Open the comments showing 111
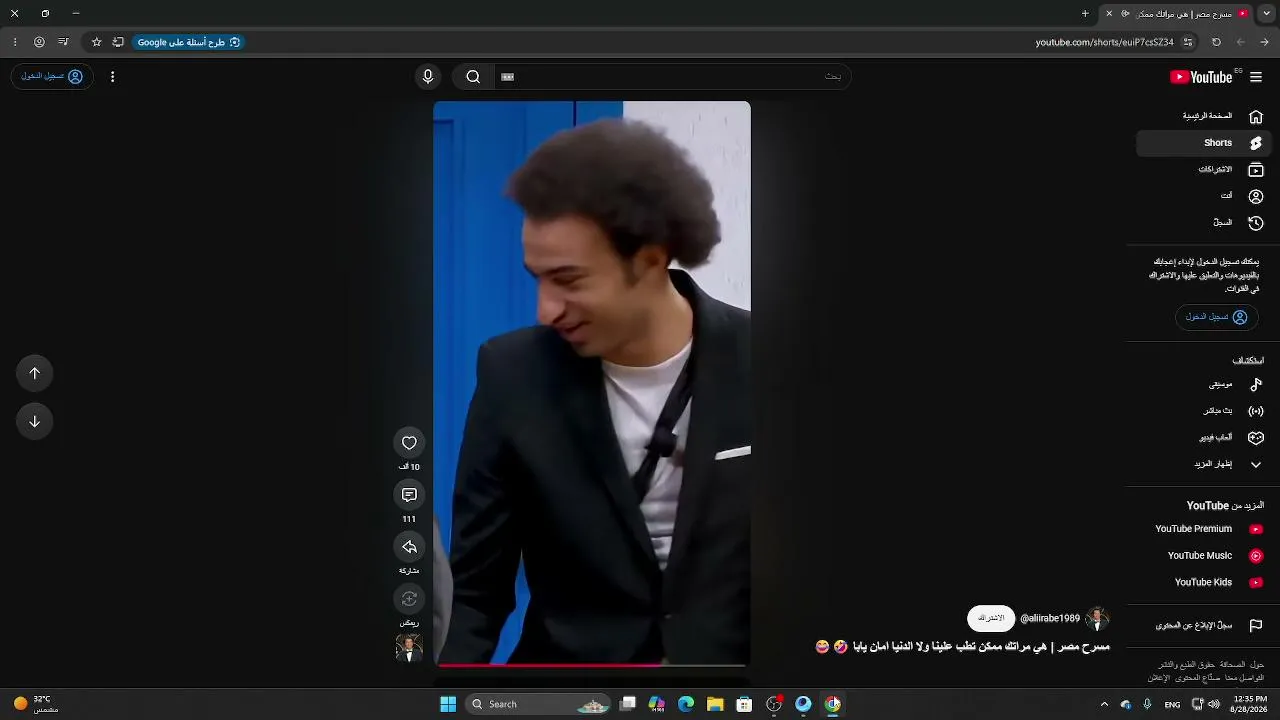This screenshot has height=720, width=1280. point(409,495)
